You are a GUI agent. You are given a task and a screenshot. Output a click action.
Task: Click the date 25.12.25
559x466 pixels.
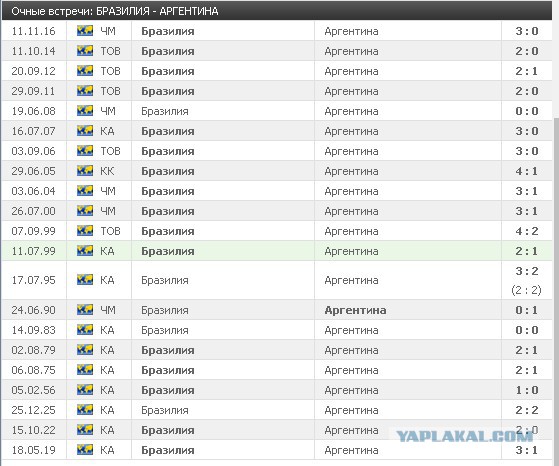[34, 410]
